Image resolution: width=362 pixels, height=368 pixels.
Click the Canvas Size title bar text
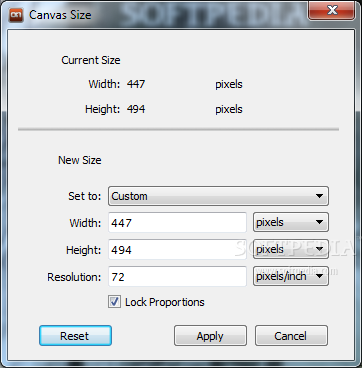(x=60, y=15)
